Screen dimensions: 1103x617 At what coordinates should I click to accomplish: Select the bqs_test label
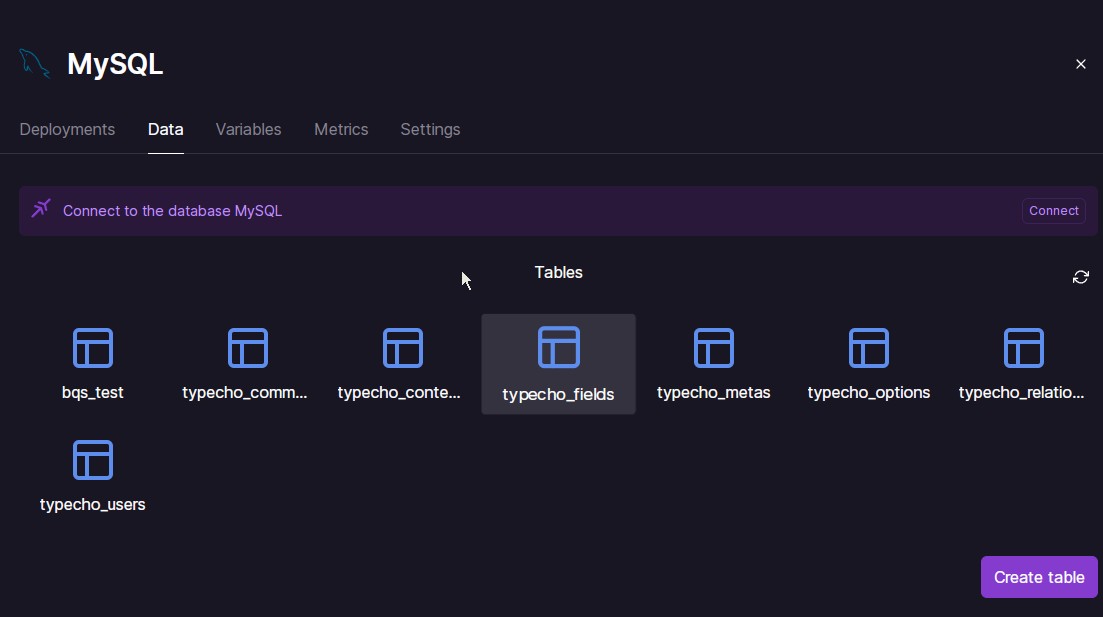click(93, 393)
